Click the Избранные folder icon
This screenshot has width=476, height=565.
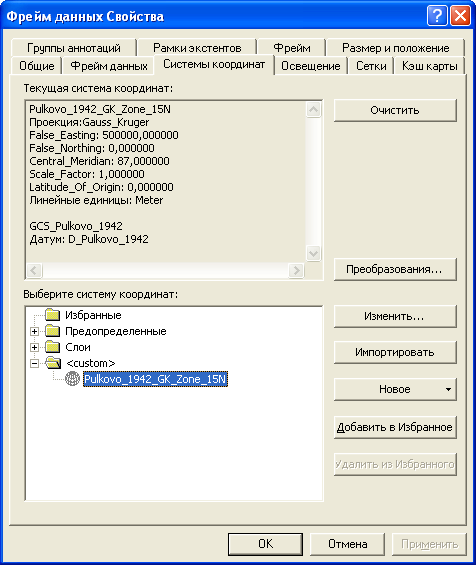pyautogui.click(x=53, y=315)
